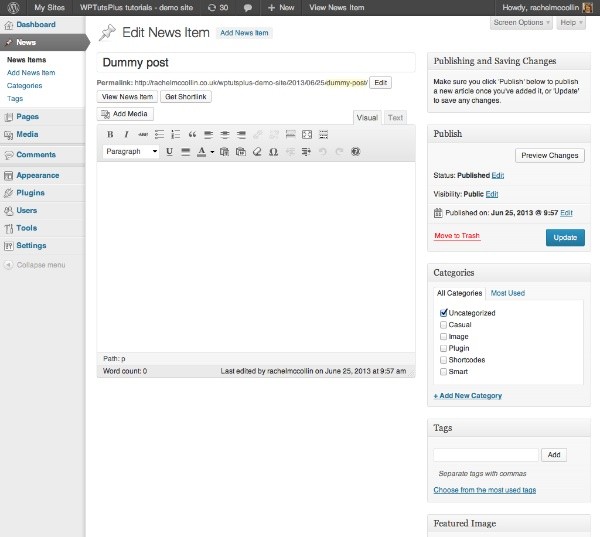This screenshot has width=600, height=537.
Task: Apply underline formatting
Action: coord(170,152)
